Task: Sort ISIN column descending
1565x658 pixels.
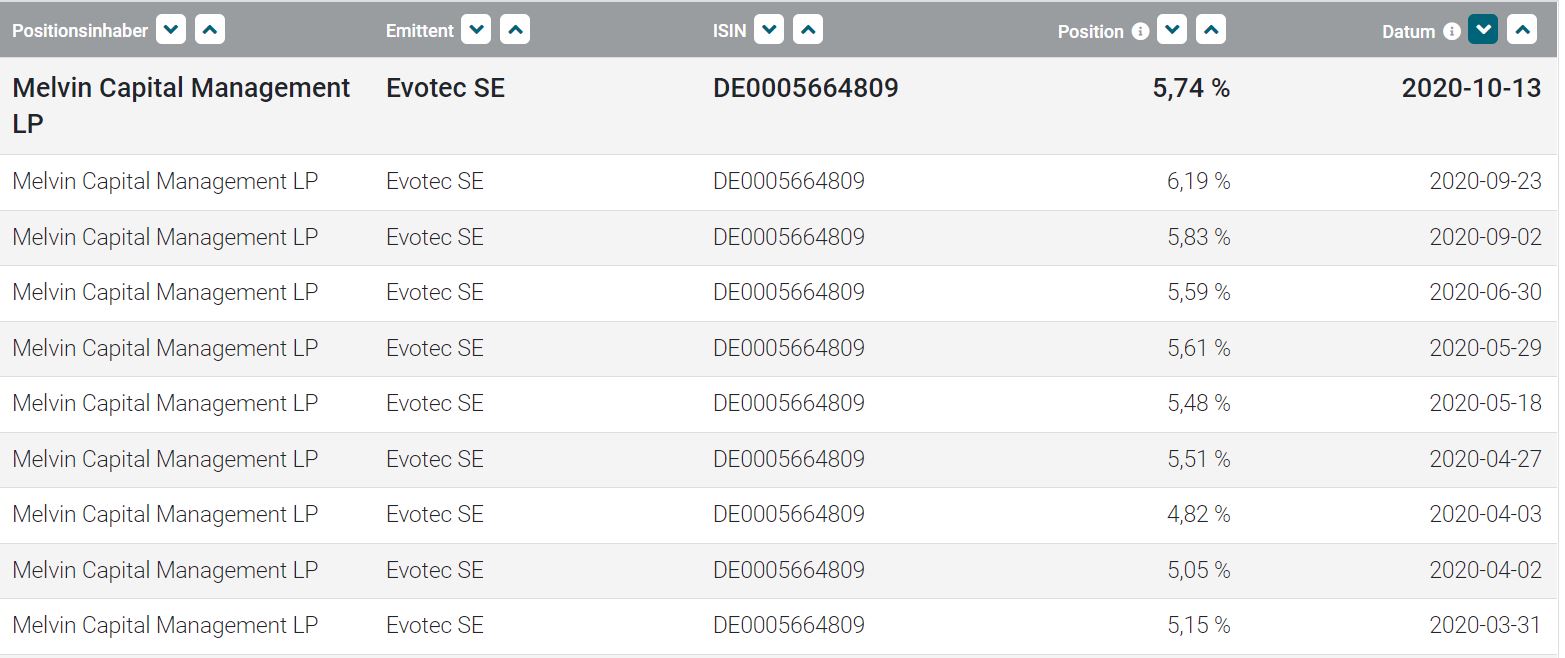Action: click(x=768, y=31)
